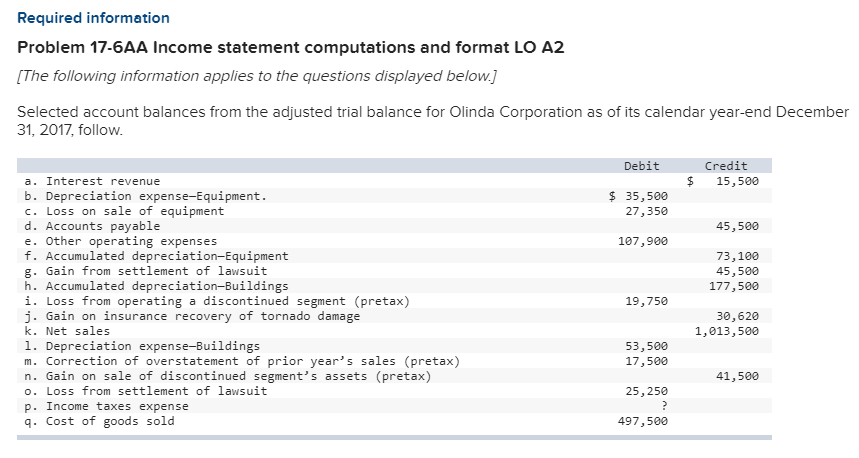The width and height of the screenshot is (859, 458).
Task: Click the 53,500 debit value
Action: click(x=647, y=346)
